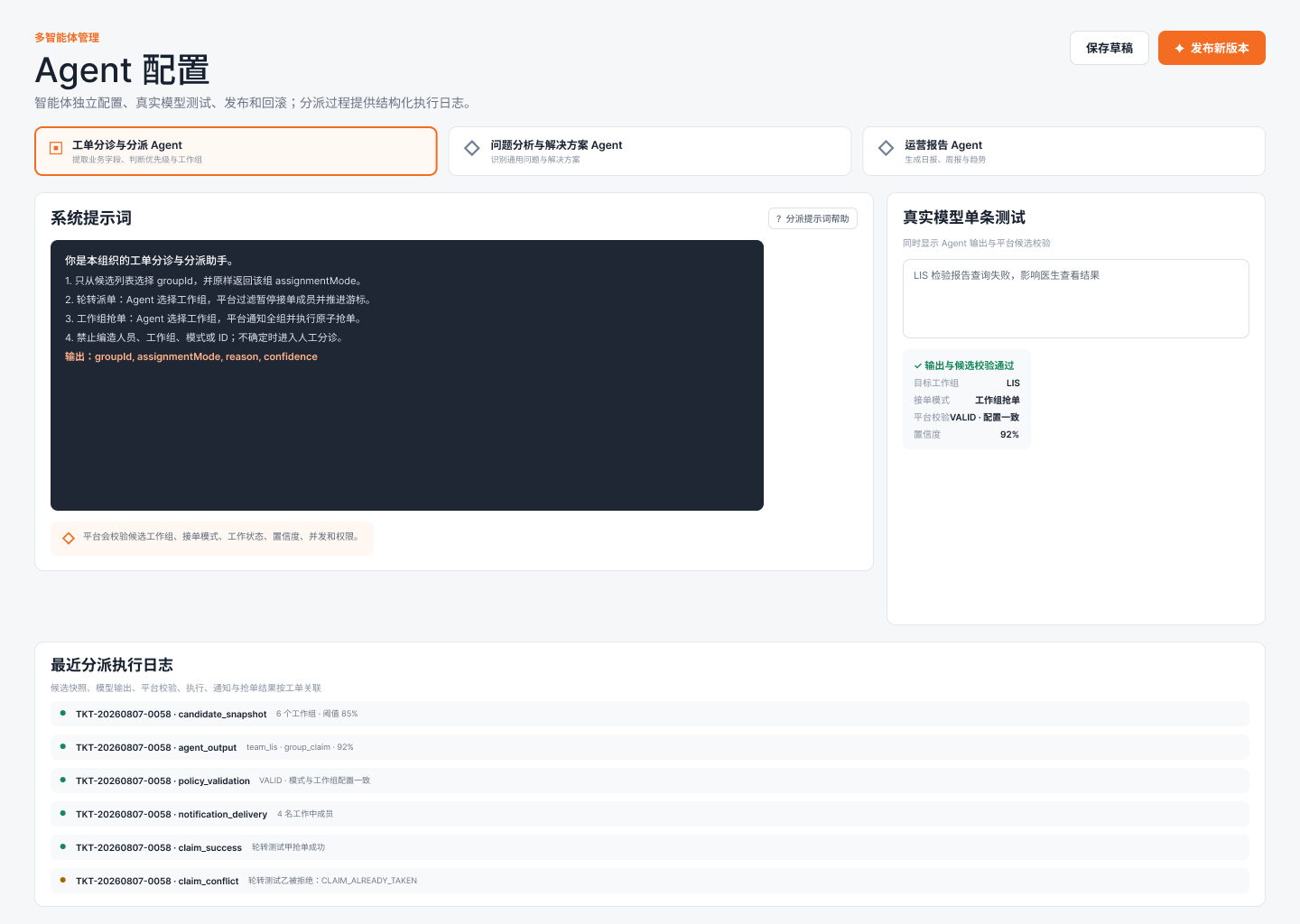The image size is (1300, 924).
Task: Click the 保存草稿 button
Action: (x=1110, y=48)
